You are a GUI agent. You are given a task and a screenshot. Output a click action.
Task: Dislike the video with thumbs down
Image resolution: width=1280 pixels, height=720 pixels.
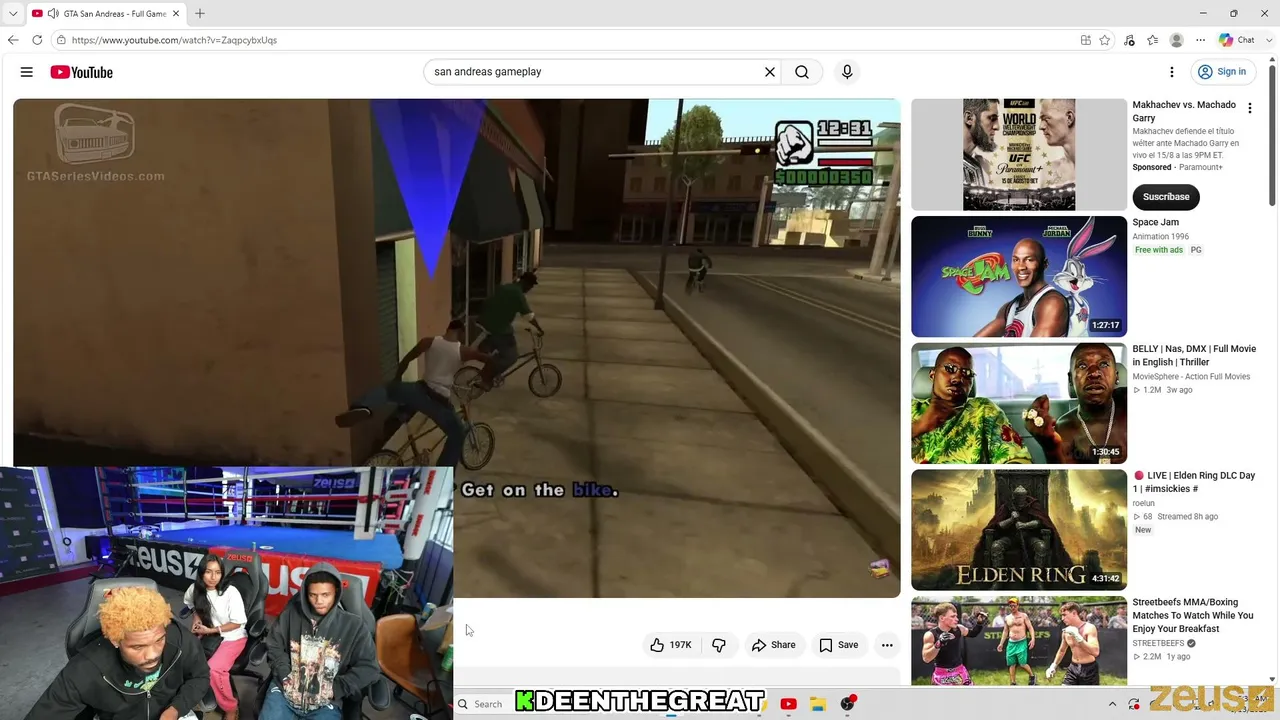[x=719, y=645]
